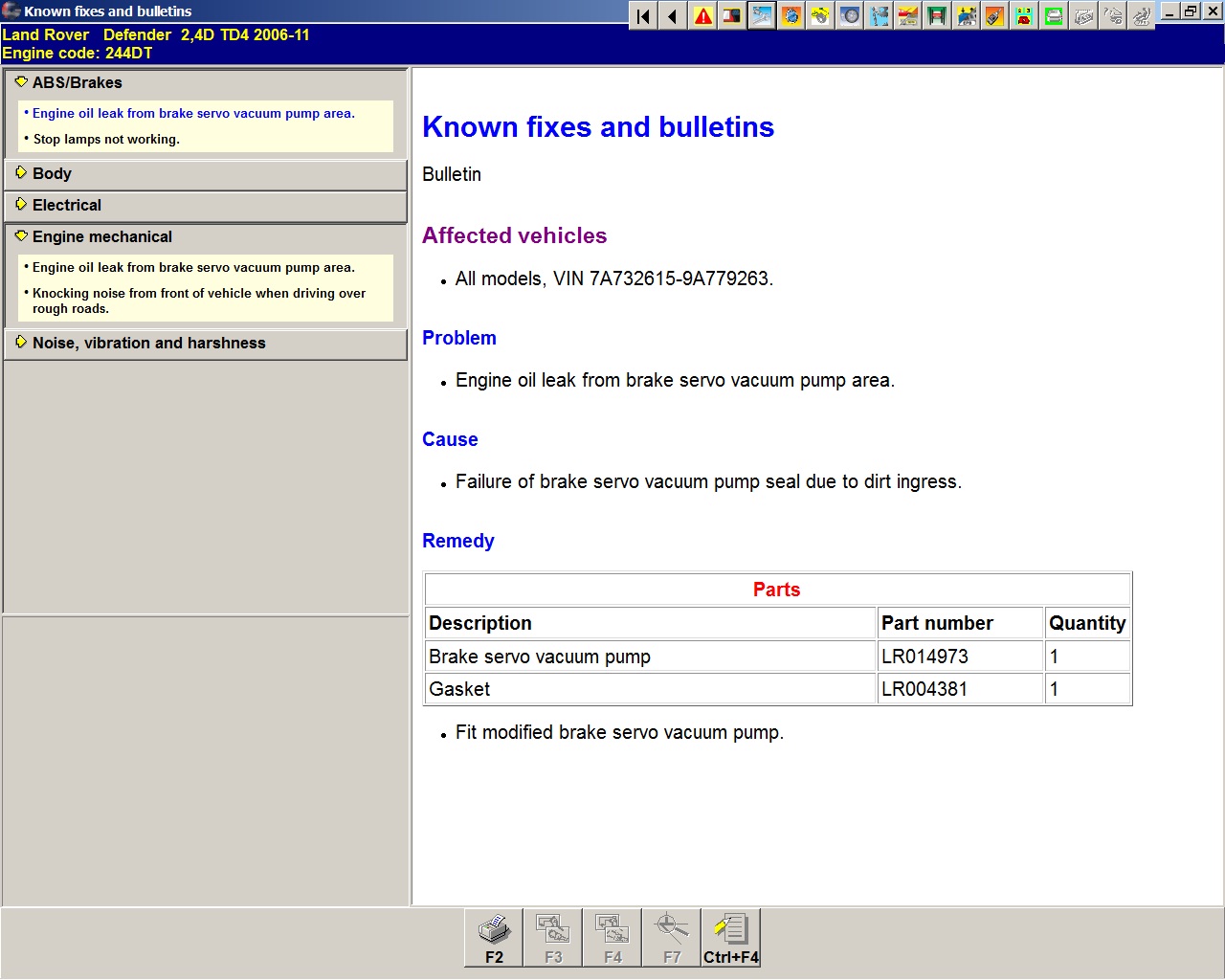The height and width of the screenshot is (980, 1225).
Task: Click the vehicle lift icon in toolbar
Action: pyautogui.click(x=937, y=16)
